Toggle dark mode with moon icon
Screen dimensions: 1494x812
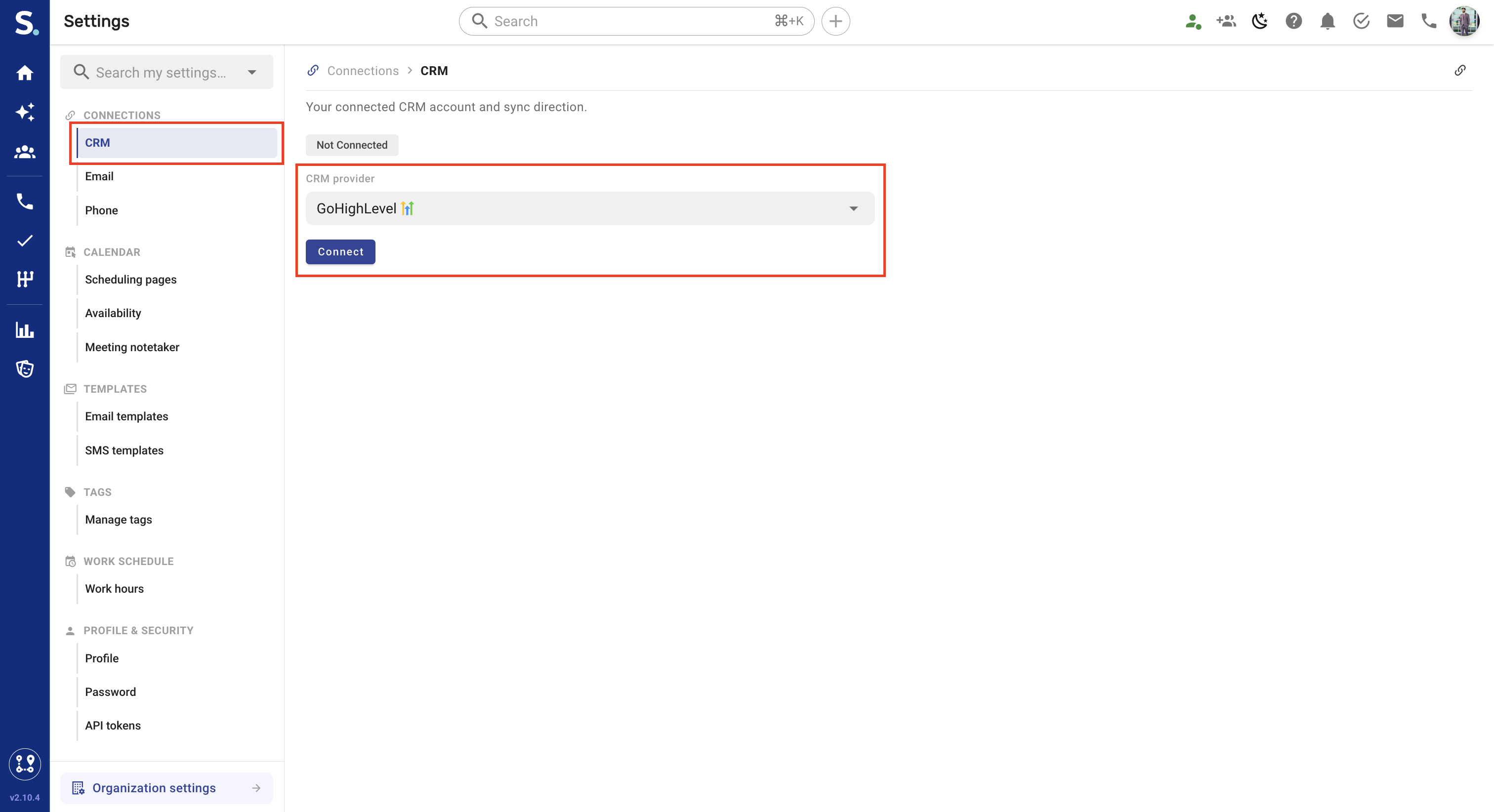pos(1260,21)
